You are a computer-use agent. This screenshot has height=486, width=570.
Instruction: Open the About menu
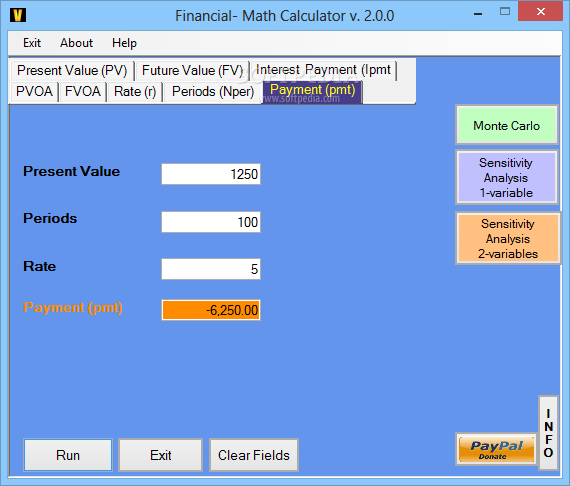coord(76,43)
